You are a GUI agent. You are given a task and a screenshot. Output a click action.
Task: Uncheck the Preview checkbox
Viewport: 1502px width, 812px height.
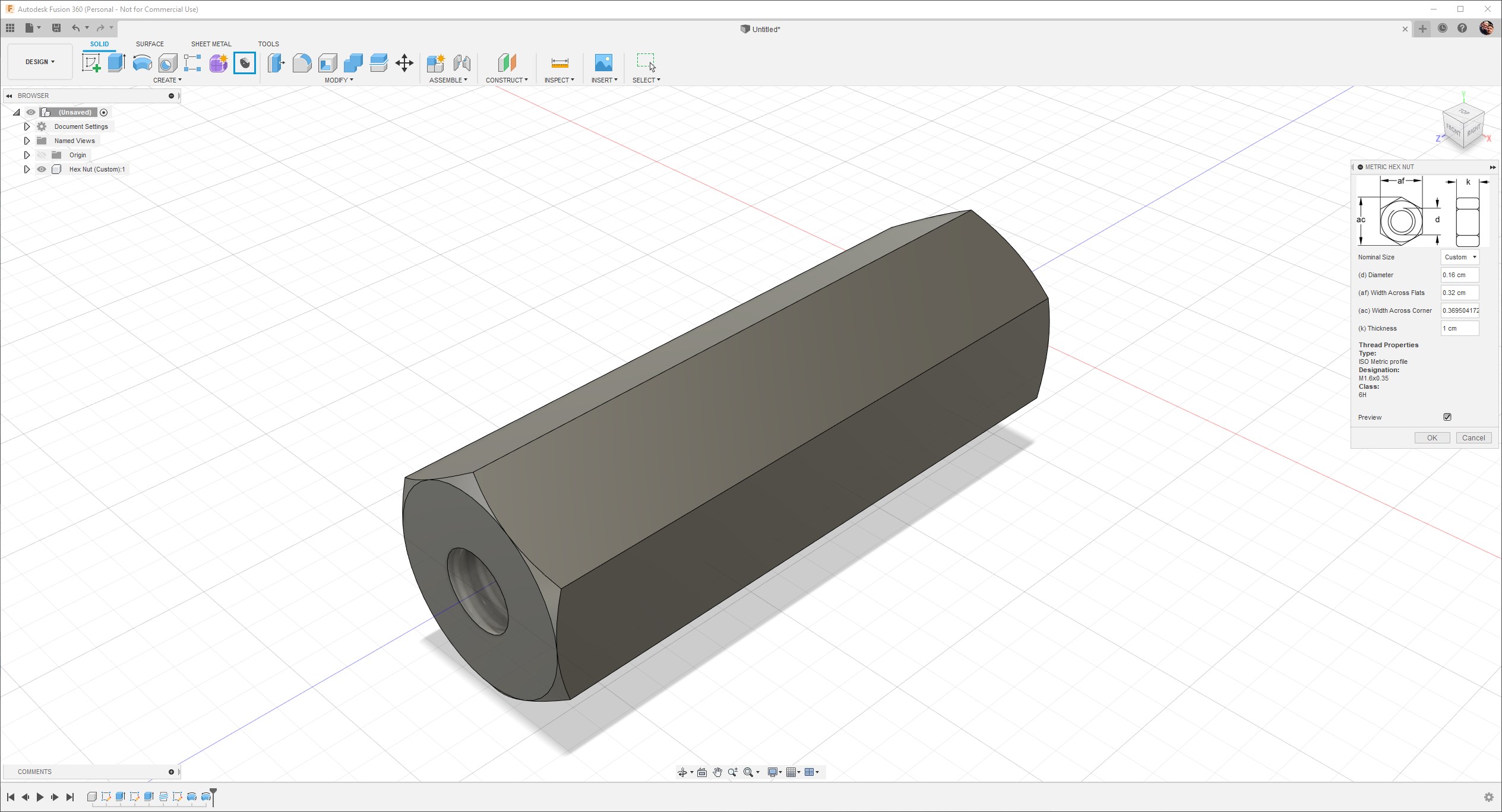1447,417
